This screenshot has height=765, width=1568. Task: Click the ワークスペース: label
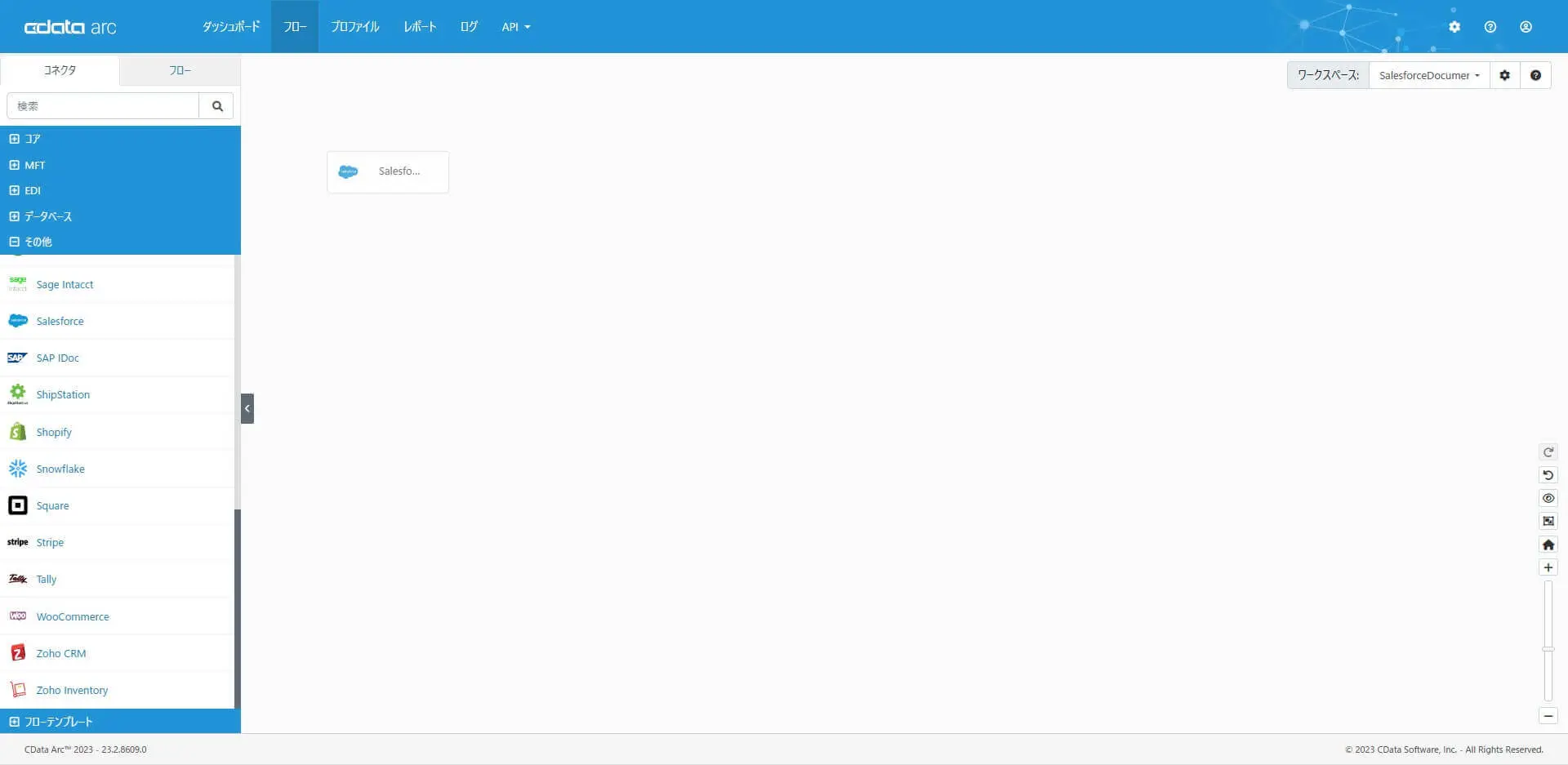[x=1328, y=75]
